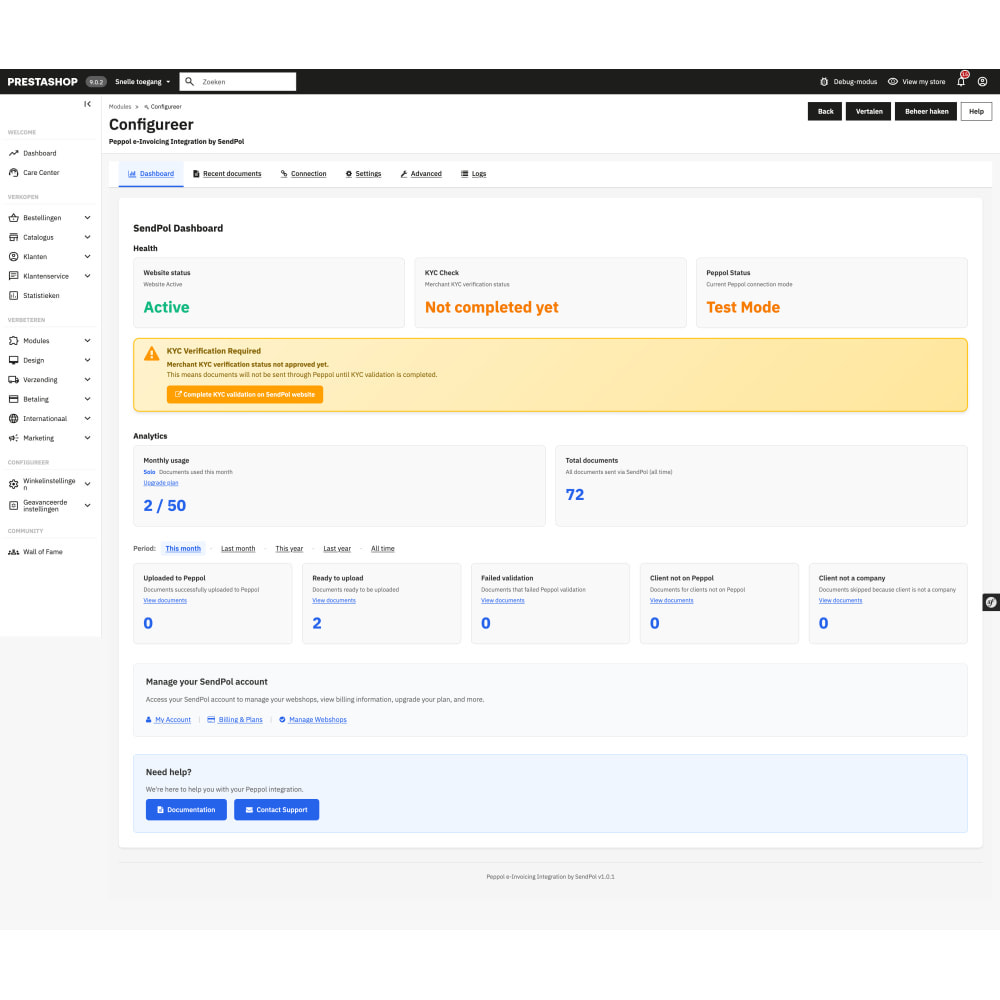Click the View my store eye icon
Image resolution: width=1000 pixels, height=1000 pixels.
(x=893, y=82)
